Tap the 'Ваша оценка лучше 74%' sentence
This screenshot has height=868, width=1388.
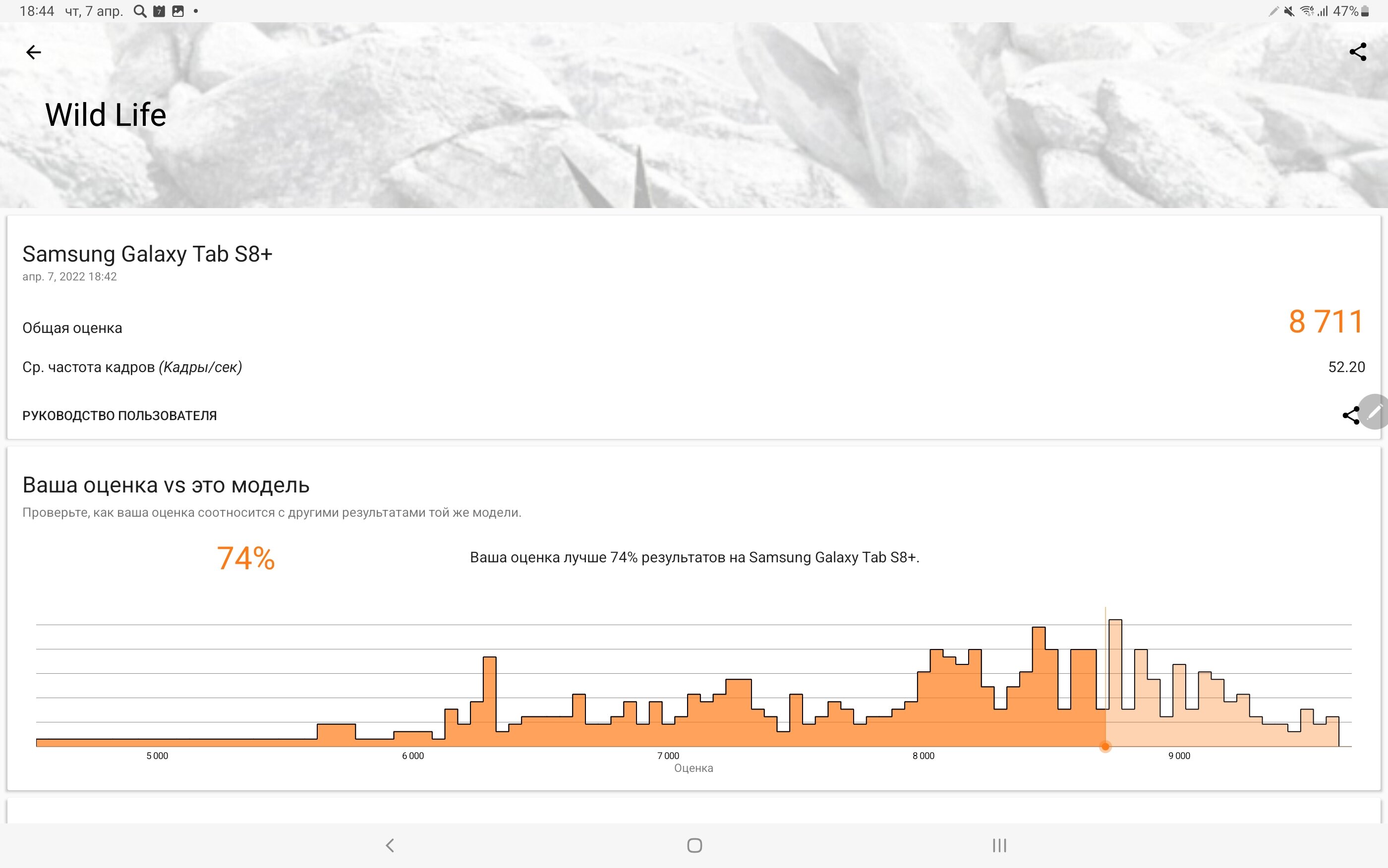point(694,557)
